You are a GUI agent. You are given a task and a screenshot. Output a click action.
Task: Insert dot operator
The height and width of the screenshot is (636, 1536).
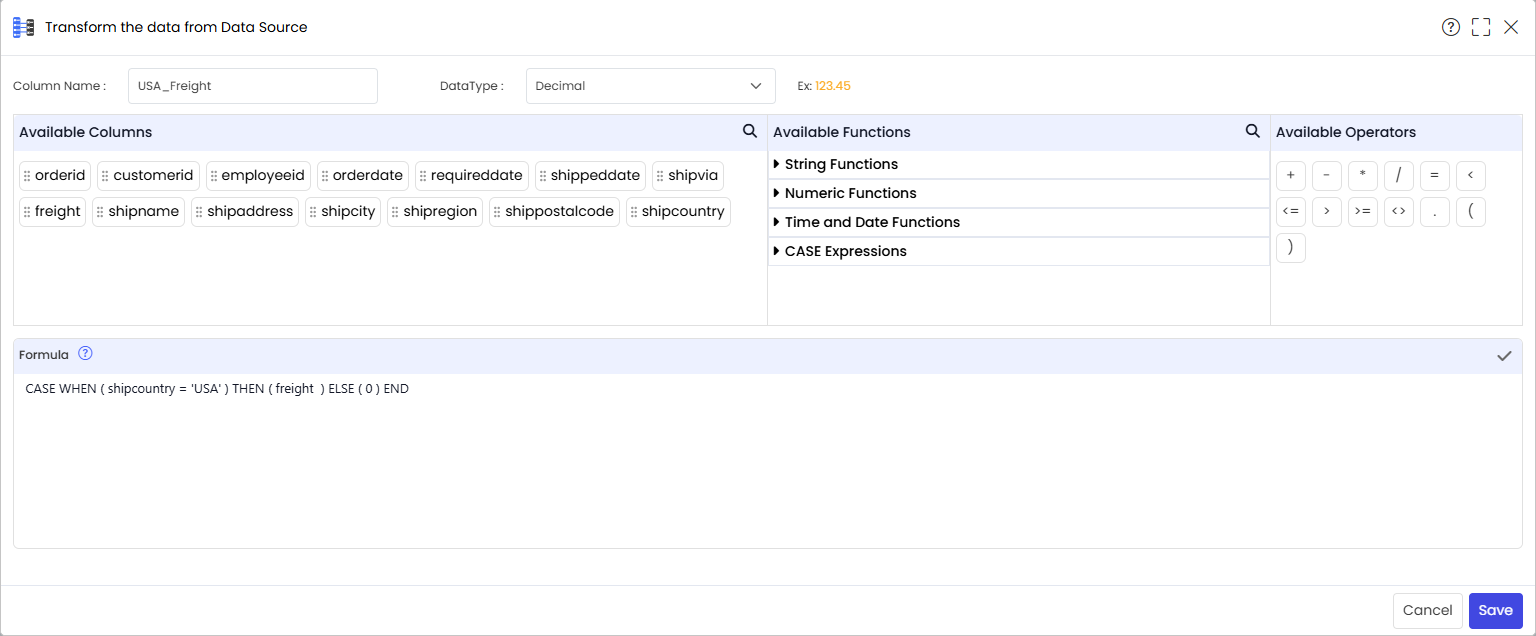(1435, 212)
